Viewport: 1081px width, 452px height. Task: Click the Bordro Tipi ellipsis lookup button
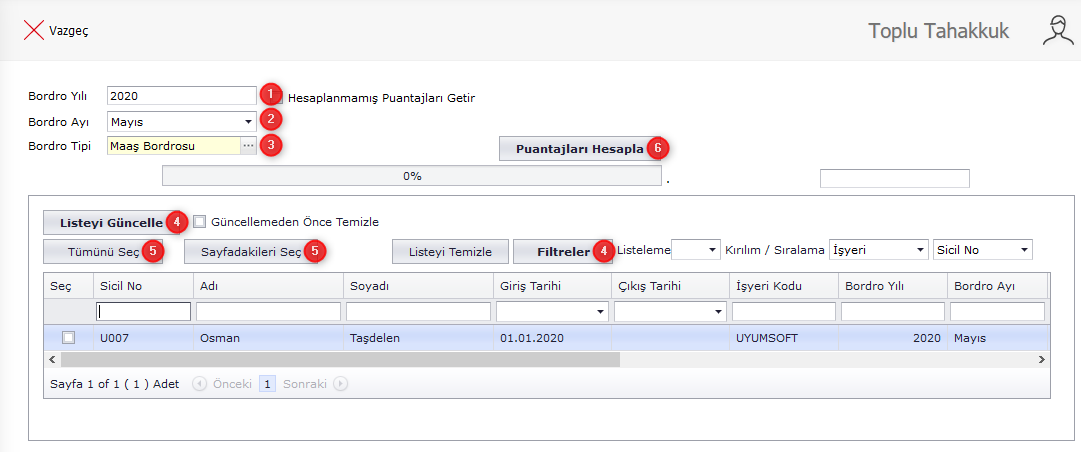(248, 146)
